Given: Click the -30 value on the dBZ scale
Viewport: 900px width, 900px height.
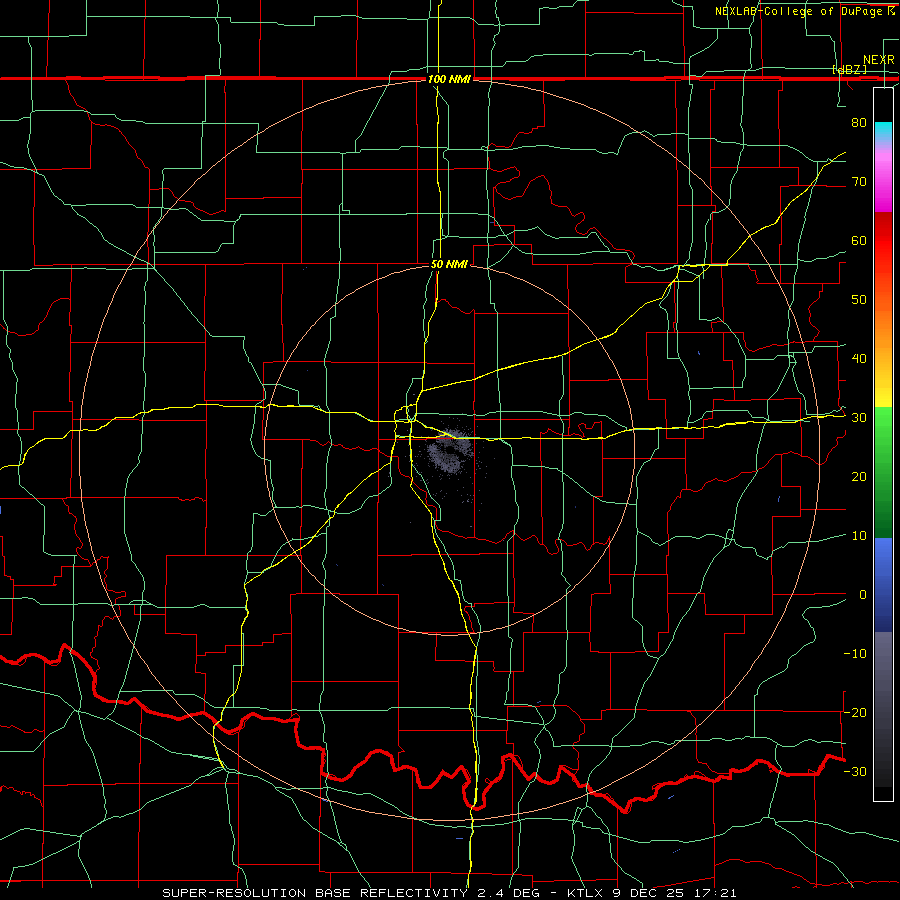Looking at the screenshot, I should (855, 771).
